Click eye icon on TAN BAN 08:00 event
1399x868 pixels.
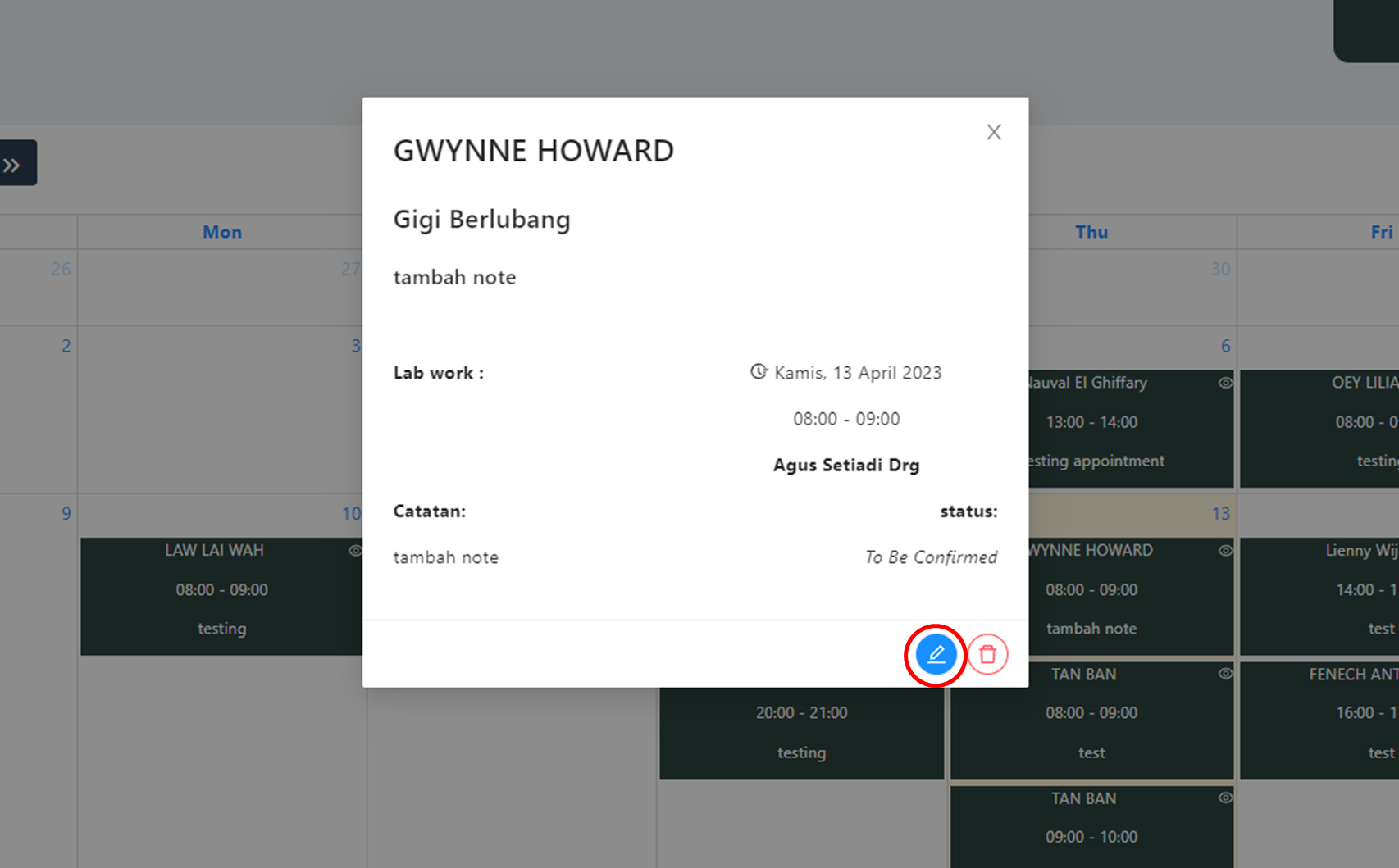click(x=1225, y=674)
